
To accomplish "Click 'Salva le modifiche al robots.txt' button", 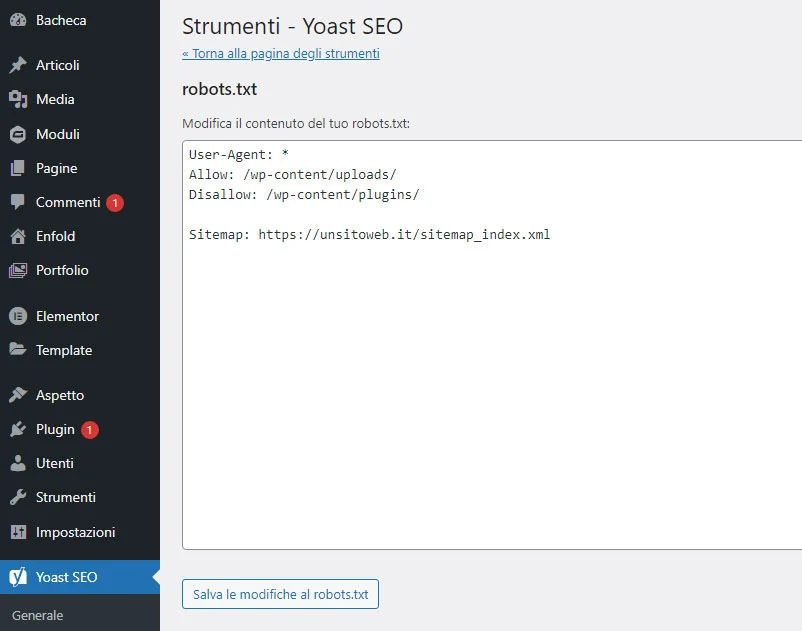I will [280, 594].
